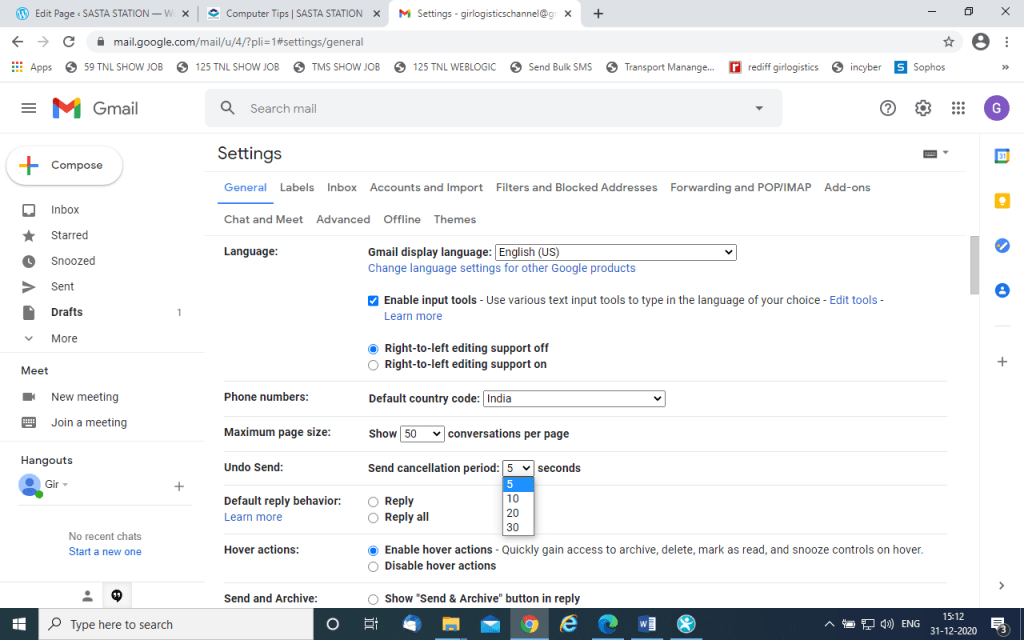The image size is (1024, 640).
Task: Open Google Tasks in side panel
Action: (1002, 246)
